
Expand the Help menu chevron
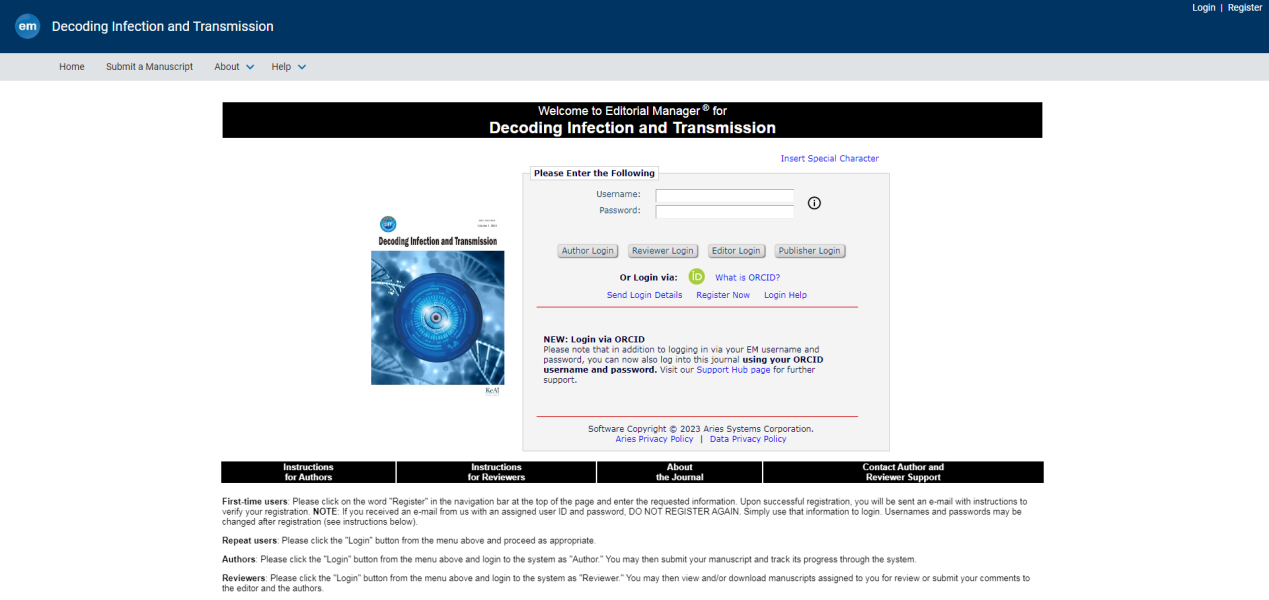click(x=302, y=67)
